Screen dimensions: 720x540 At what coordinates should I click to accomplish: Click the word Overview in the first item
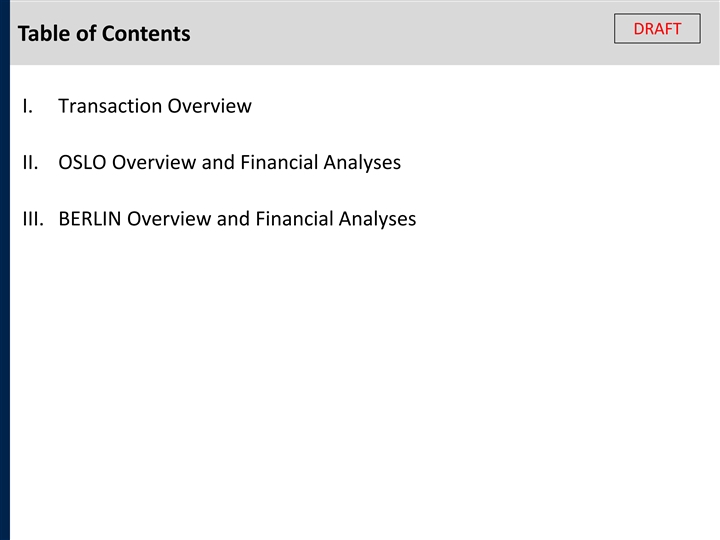pyautogui.click(x=209, y=106)
